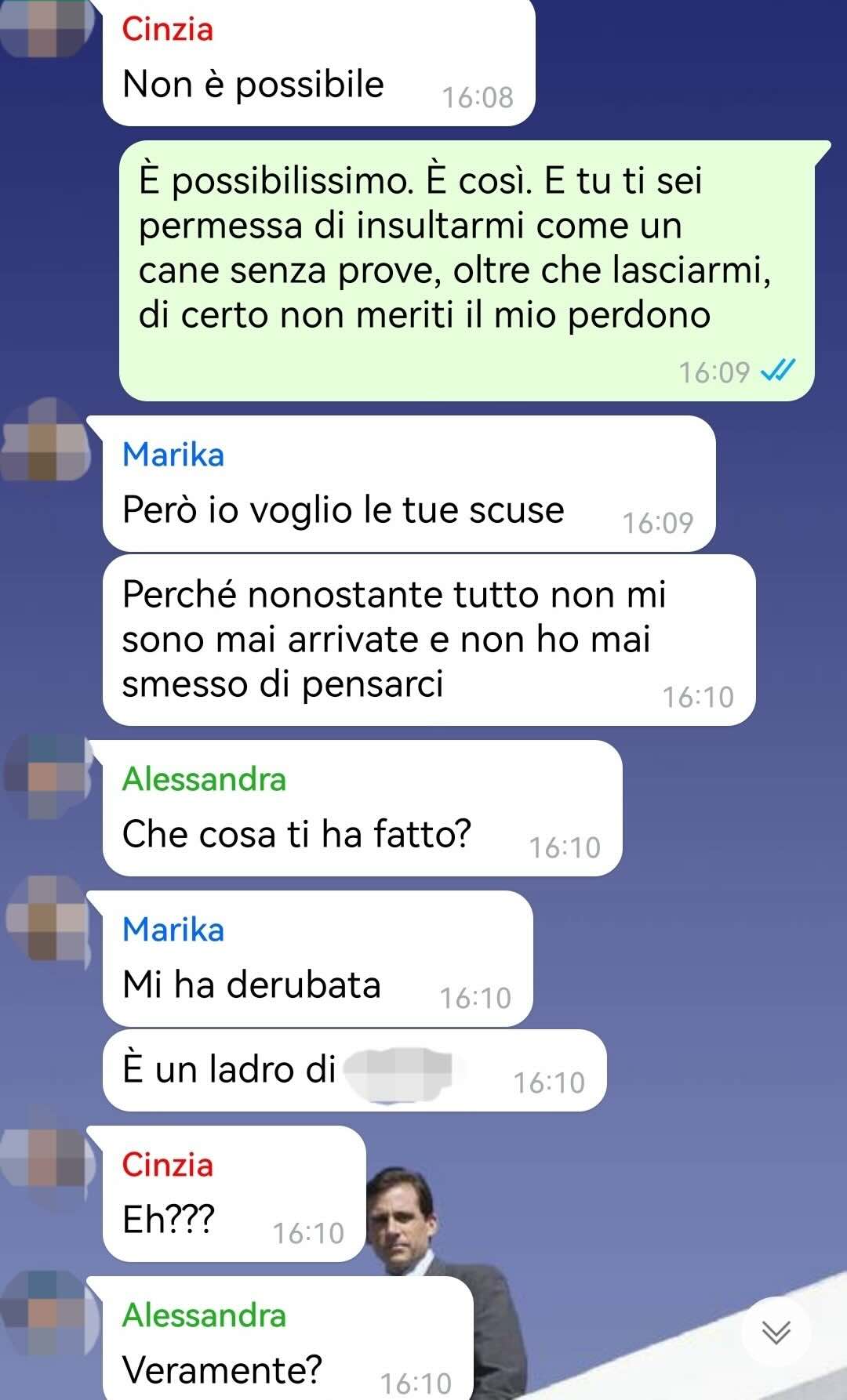Select the message 'È un ladro di'
This screenshot has height=1400, width=847.
(x=354, y=1070)
